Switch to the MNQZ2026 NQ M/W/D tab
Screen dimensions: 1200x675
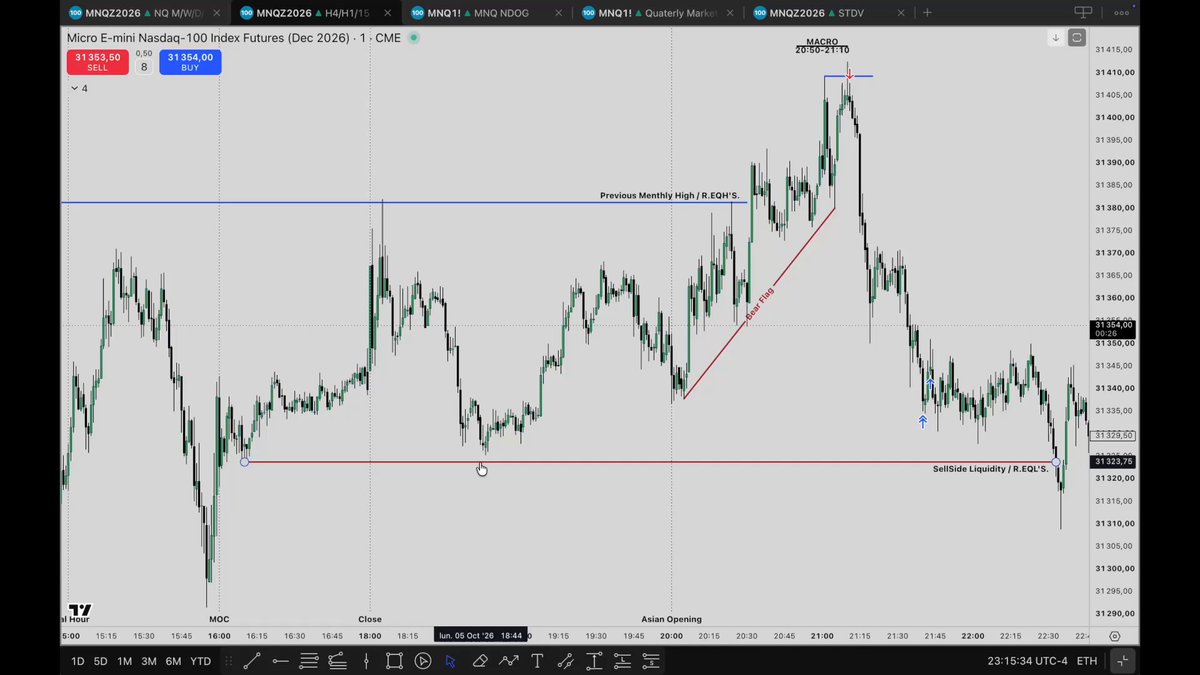(x=146, y=13)
